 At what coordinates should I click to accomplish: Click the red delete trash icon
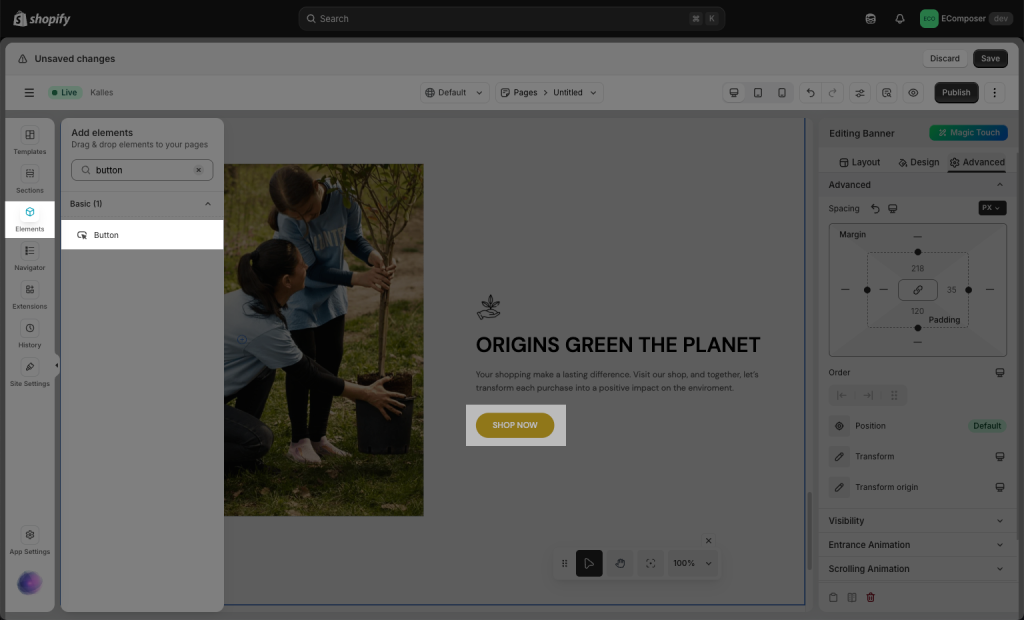click(x=870, y=597)
